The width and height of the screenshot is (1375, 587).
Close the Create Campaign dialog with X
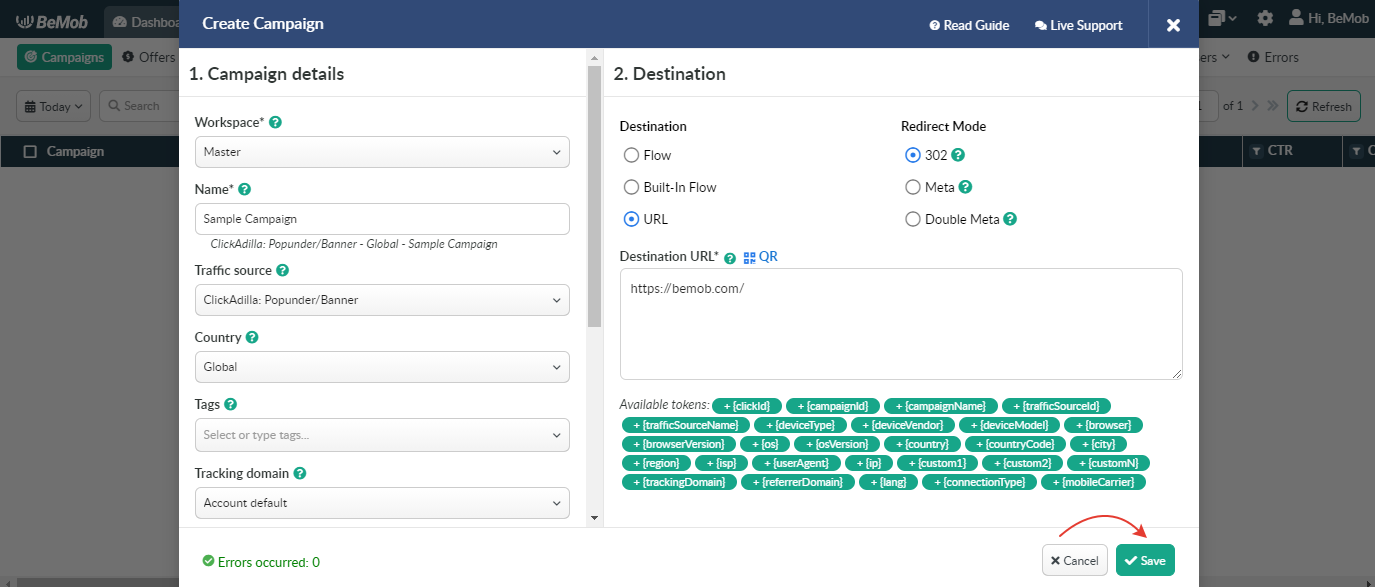click(x=1173, y=25)
